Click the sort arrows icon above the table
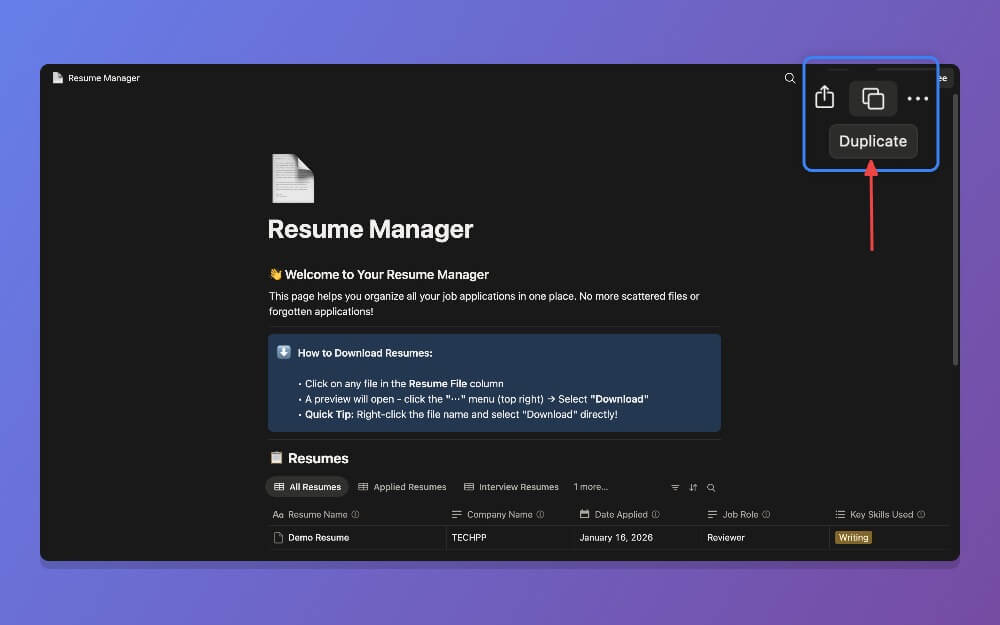The height and width of the screenshot is (625, 1000). [693, 487]
